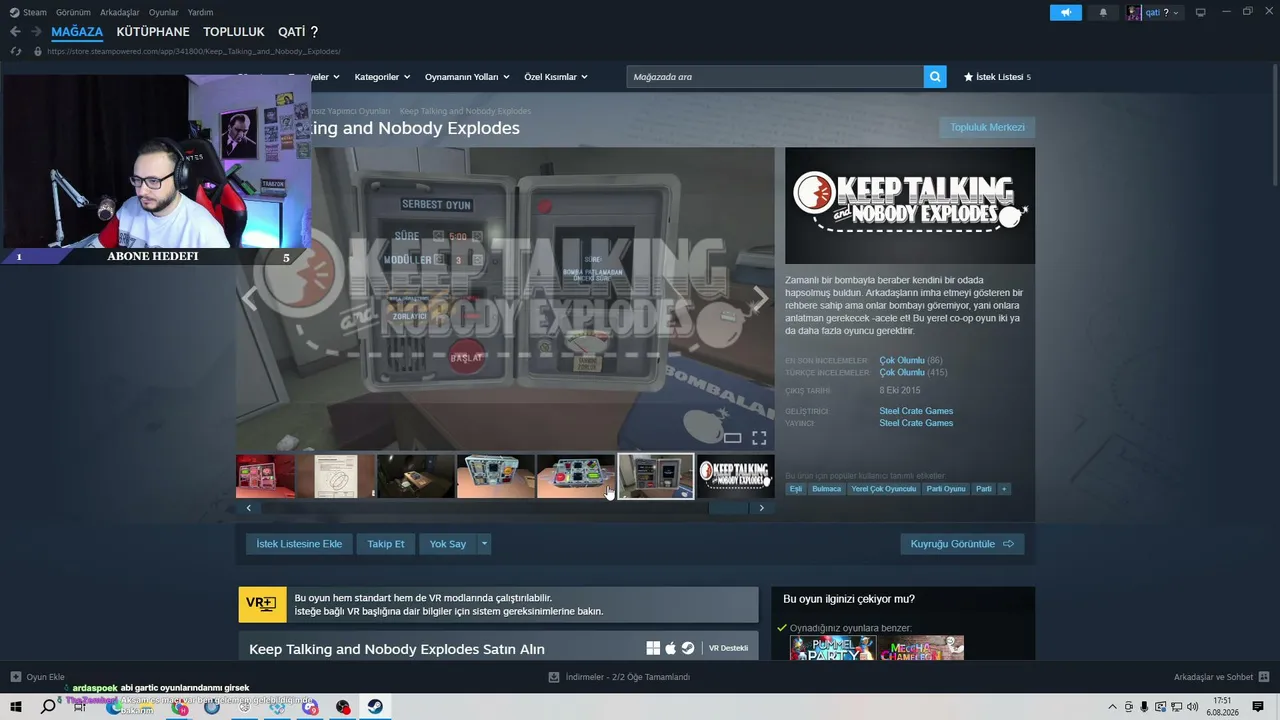Image resolution: width=1280 pixels, height=720 pixels.
Task: Open the Yardım menu
Action: click(200, 12)
